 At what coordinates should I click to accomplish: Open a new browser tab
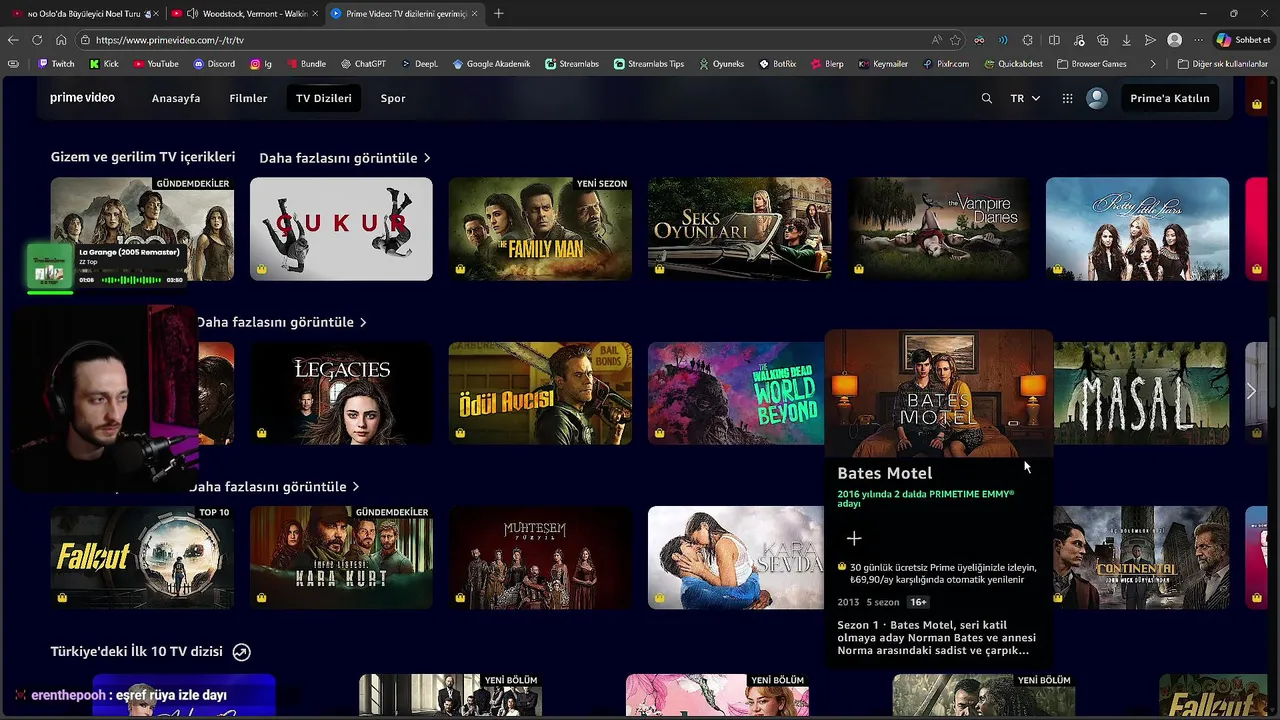point(499,13)
